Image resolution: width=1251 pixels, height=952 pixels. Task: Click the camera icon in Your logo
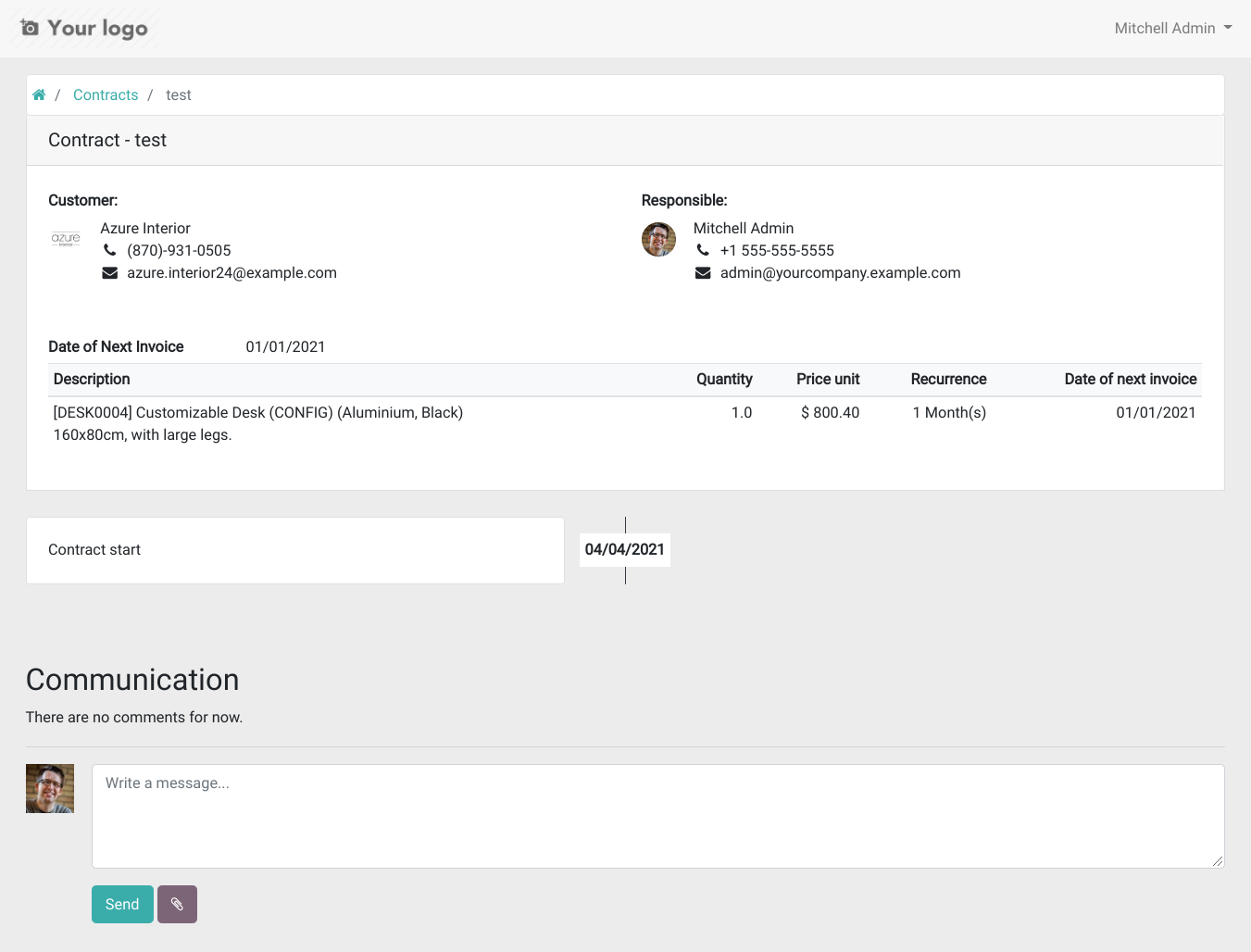click(x=31, y=28)
